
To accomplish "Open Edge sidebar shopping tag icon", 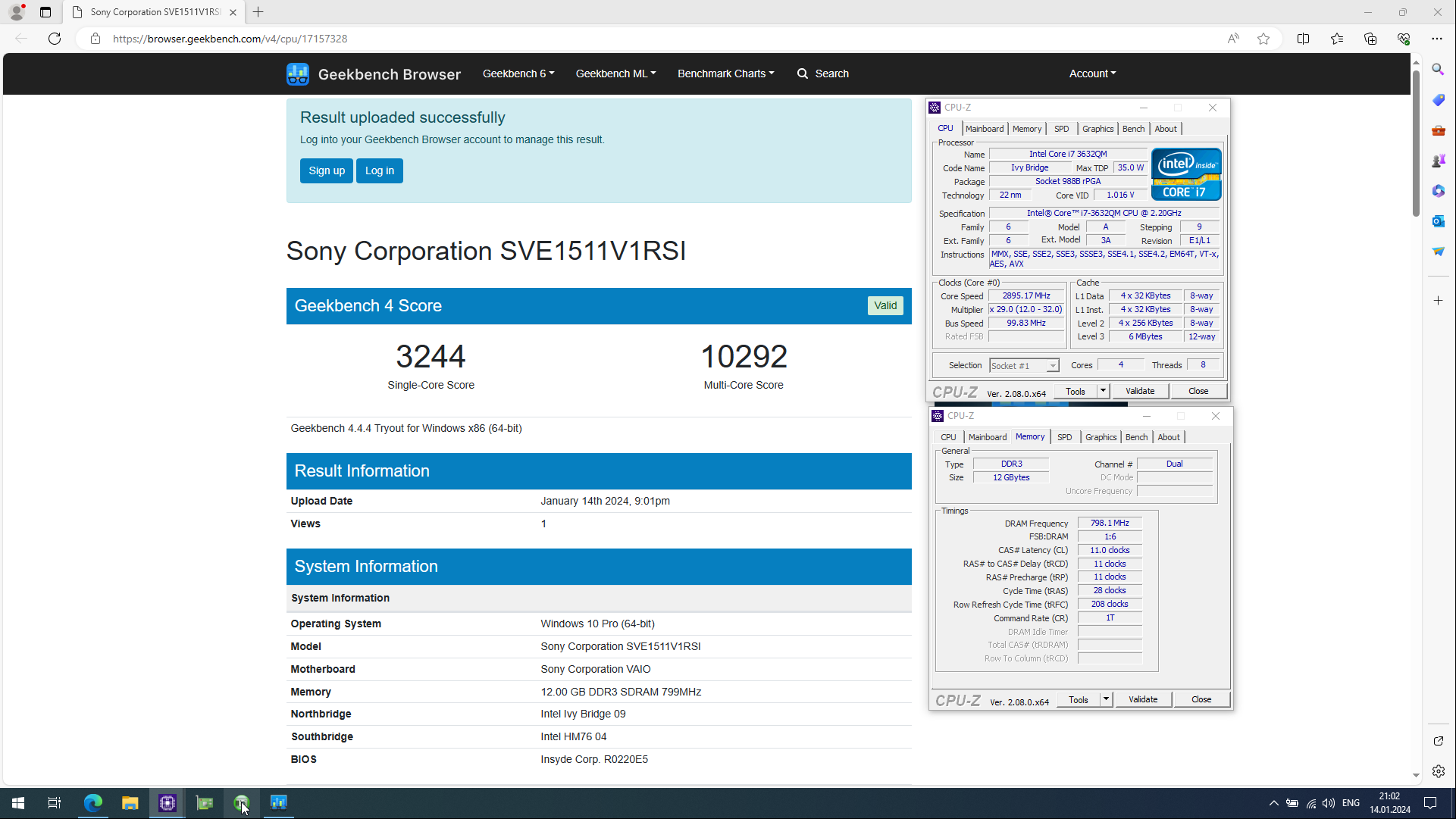I will 1439,100.
